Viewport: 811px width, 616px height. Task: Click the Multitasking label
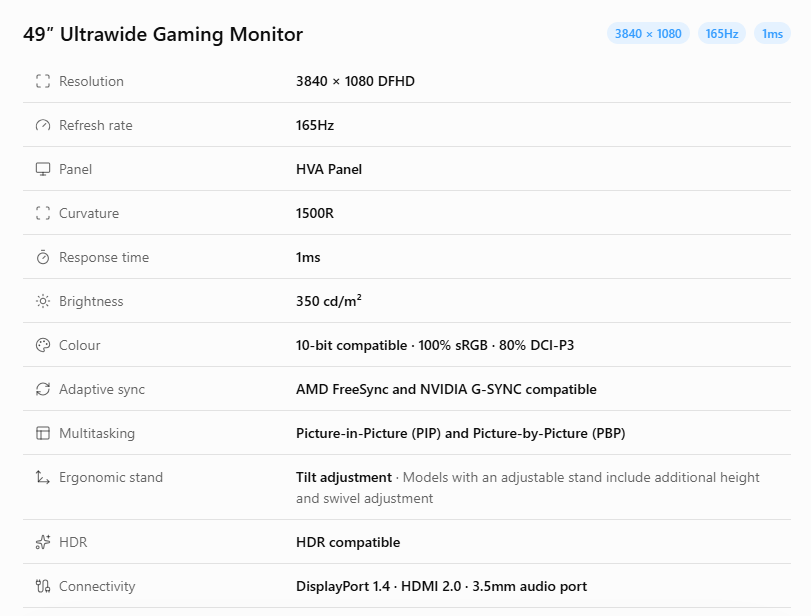tap(97, 433)
